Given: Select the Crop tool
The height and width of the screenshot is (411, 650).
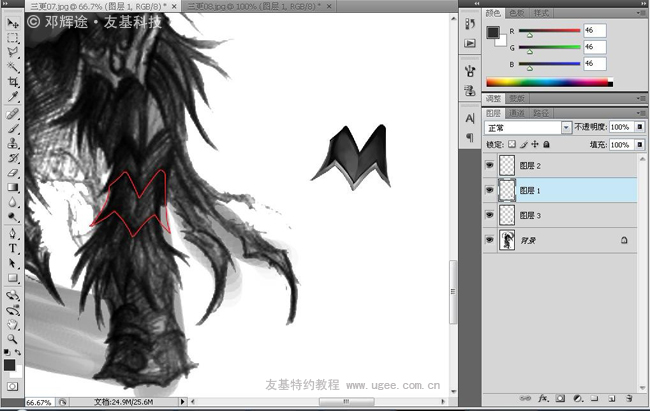Looking at the screenshot, I should (12, 81).
